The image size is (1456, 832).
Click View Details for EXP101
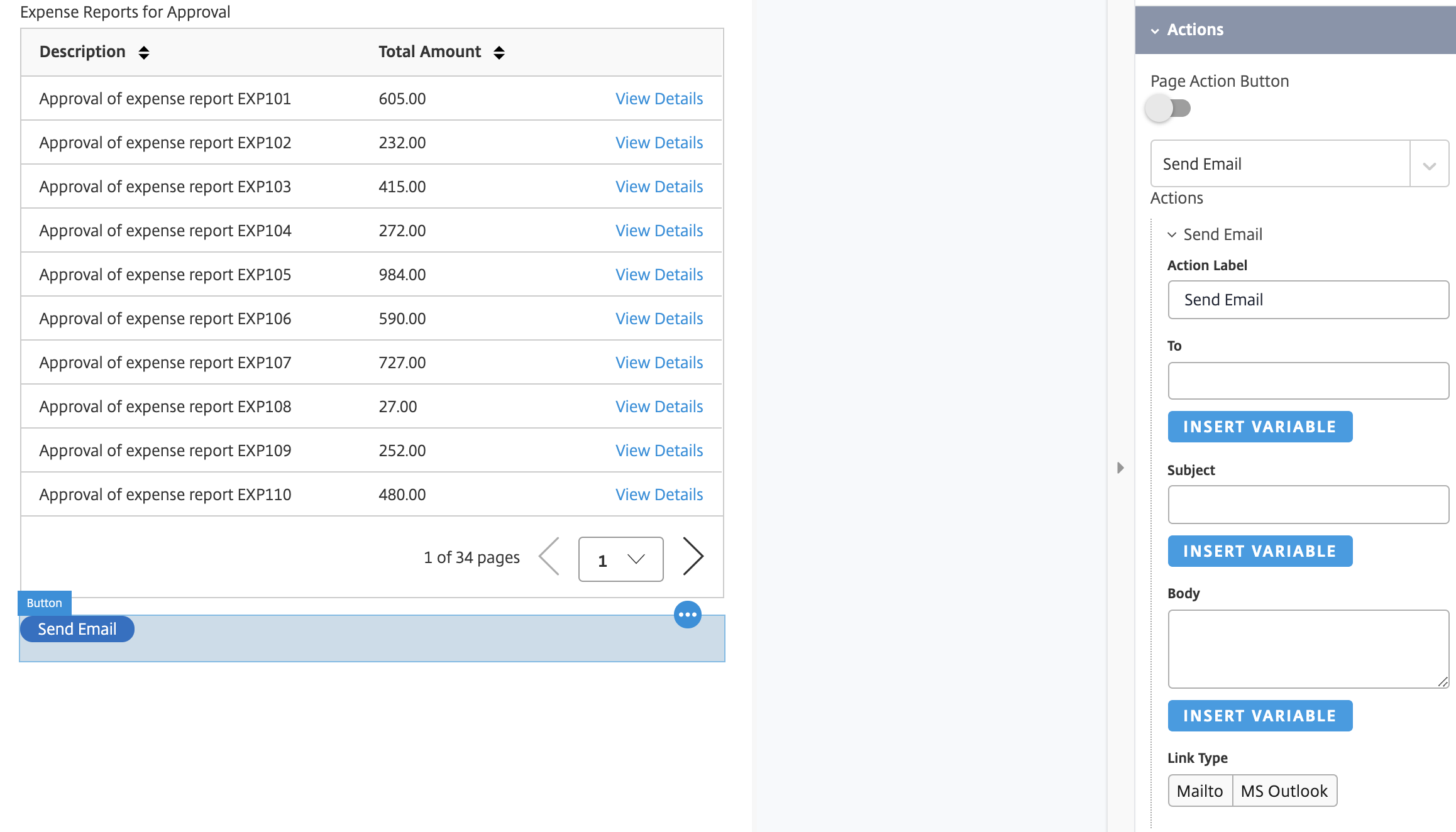659,99
